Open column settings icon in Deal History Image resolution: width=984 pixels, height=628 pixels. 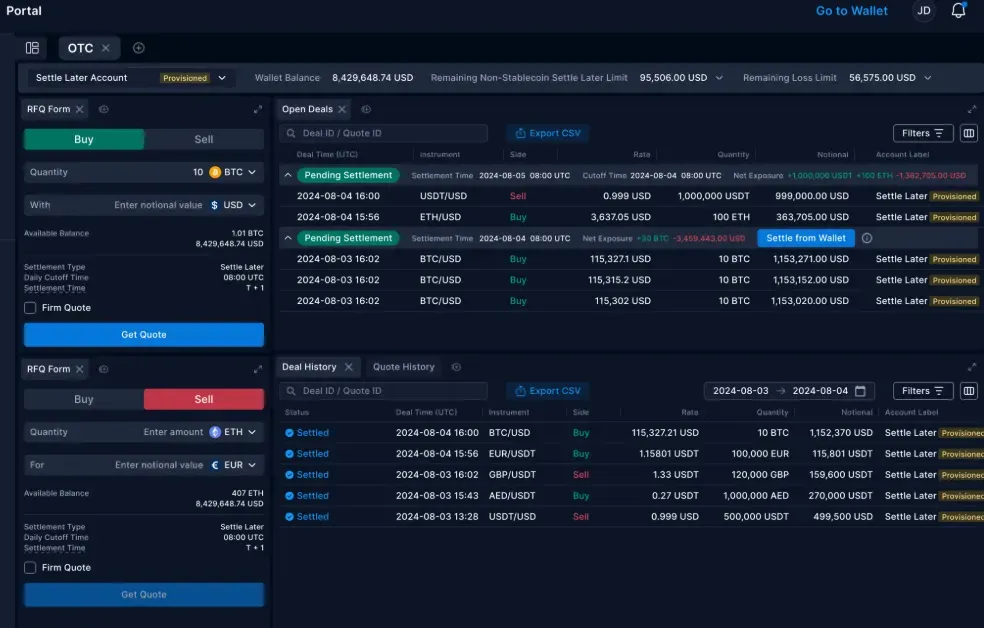point(967,390)
